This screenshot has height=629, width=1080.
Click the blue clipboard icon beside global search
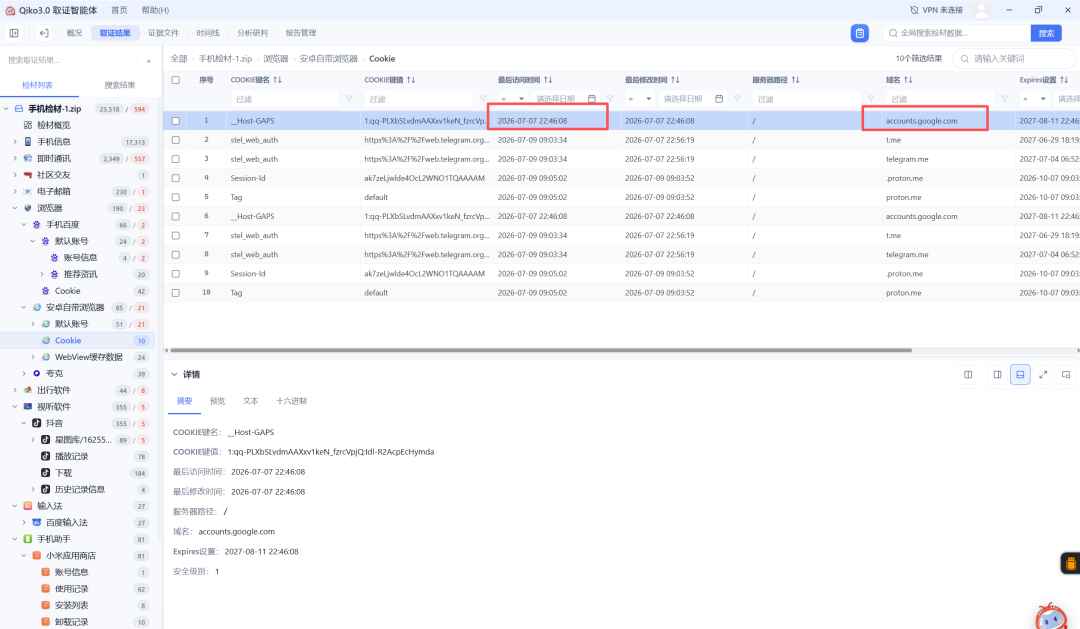tap(860, 33)
